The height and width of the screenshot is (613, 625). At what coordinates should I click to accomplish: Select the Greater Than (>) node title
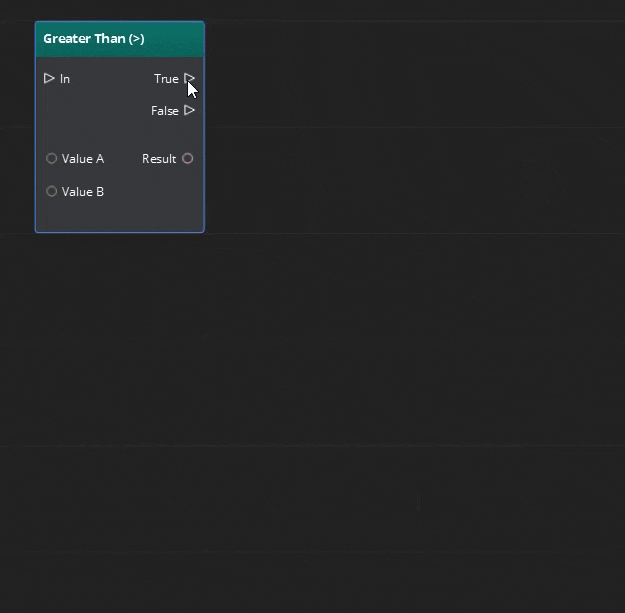94,39
